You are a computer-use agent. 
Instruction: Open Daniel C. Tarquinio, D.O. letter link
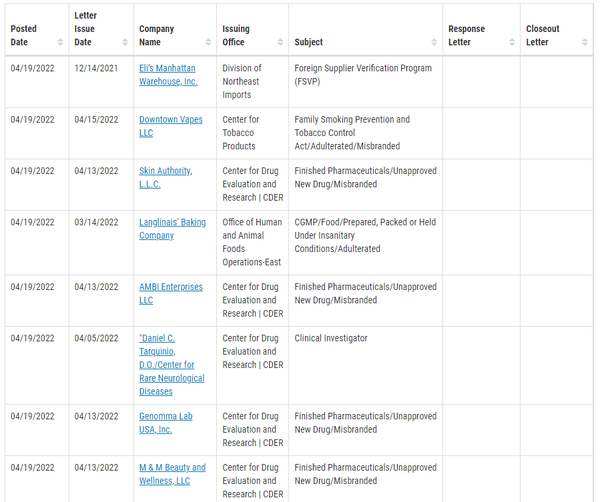(171, 365)
